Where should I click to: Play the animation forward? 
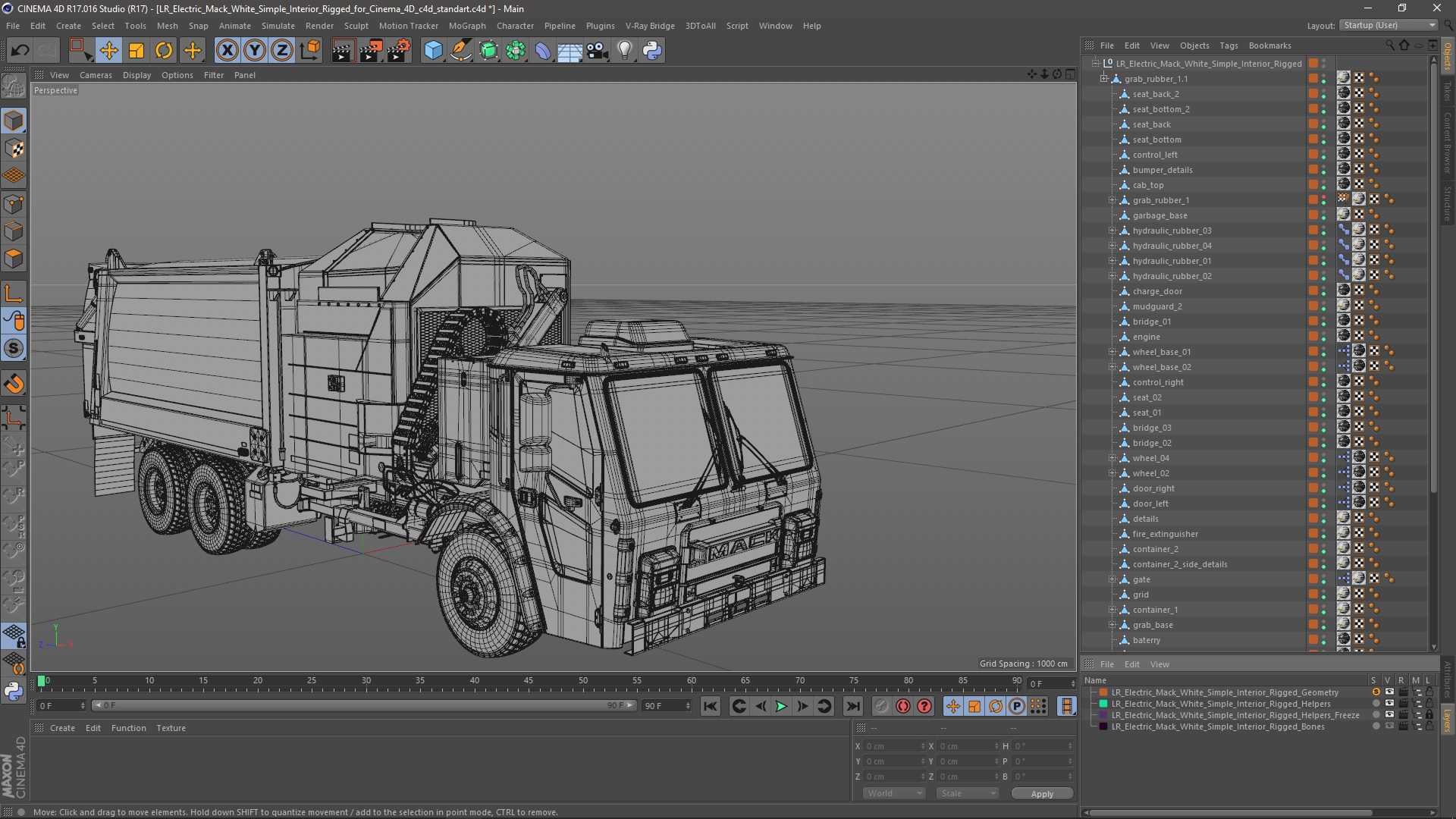(781, 706)
